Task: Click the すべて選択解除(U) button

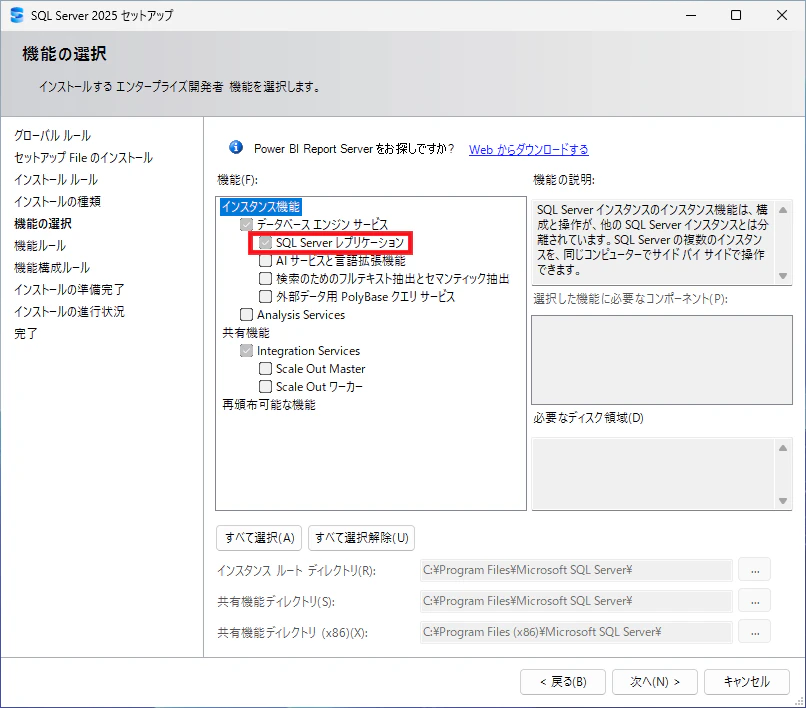Action: (361, 538)
